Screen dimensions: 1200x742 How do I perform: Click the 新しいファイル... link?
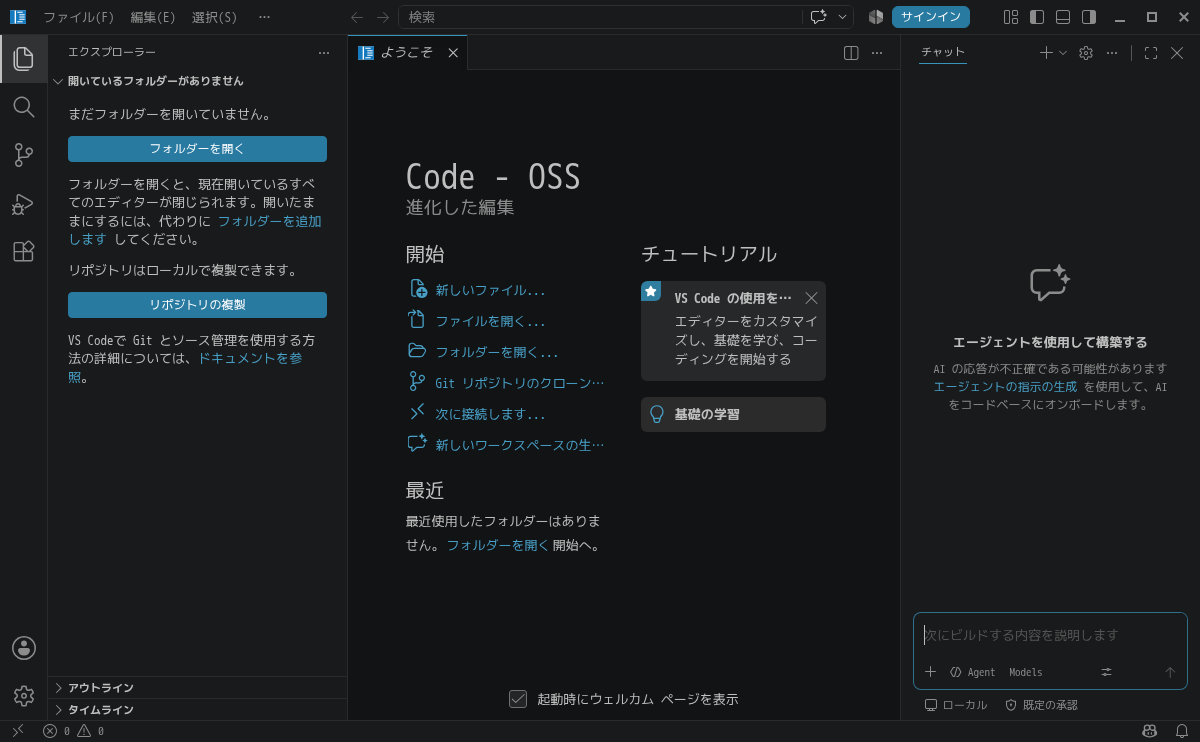pos(490,291)
